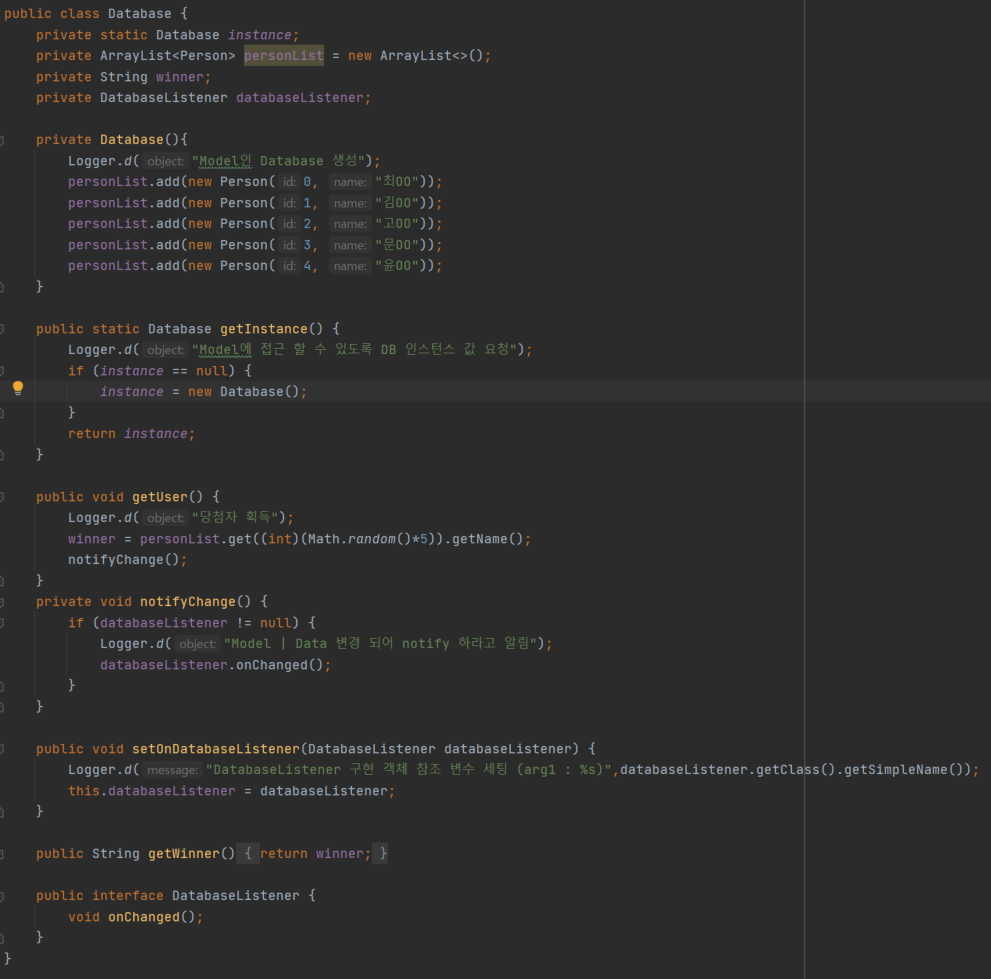Collapse the if (instance == null) block fold marker
This screenshot has height=979, width=991.
point(2,371)
